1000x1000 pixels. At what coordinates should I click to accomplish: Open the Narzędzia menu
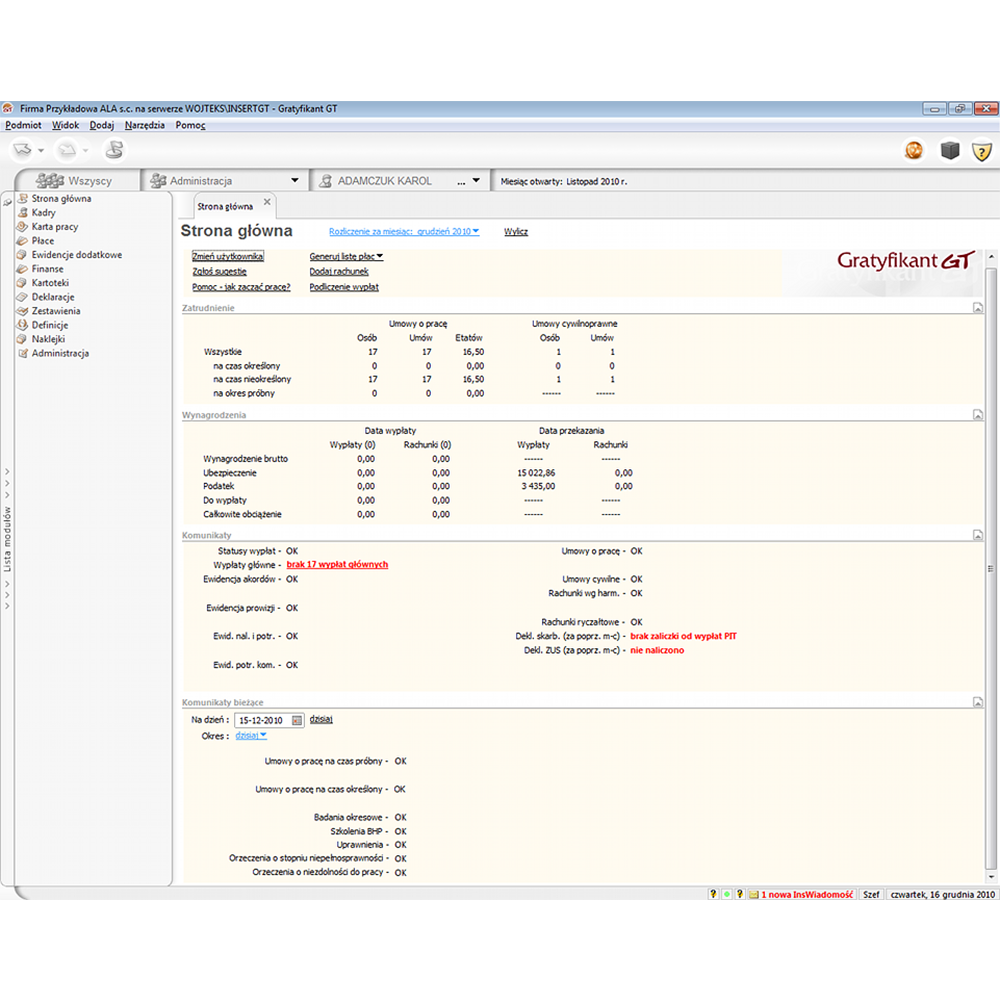(145, 126)
